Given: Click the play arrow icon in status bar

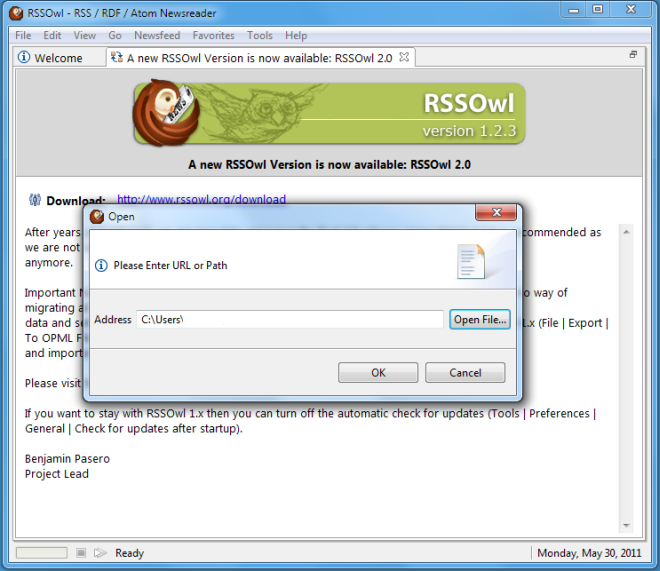Looking at the screenshot, I should [x=100, y=552].
